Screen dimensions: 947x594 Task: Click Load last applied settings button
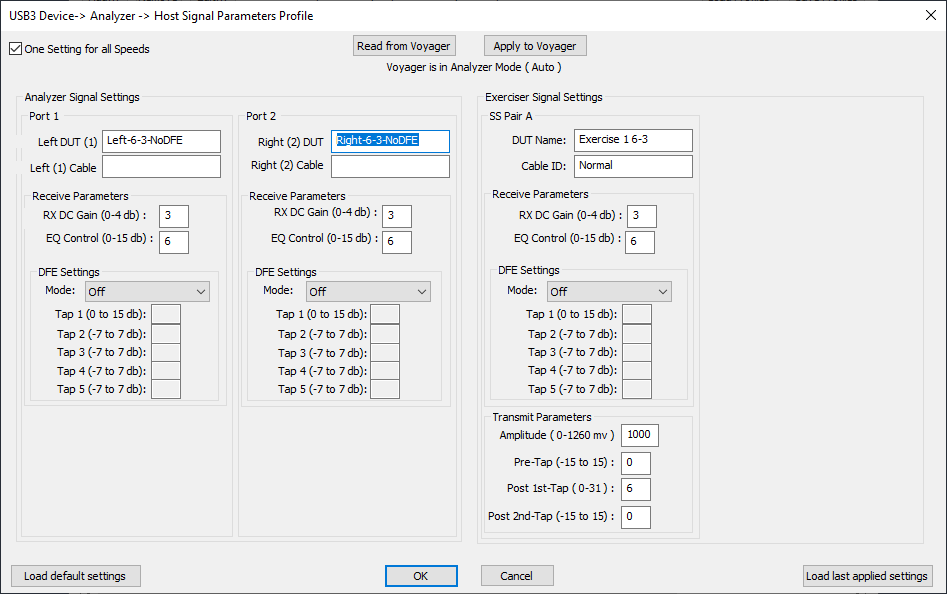[x=868, y=576]
